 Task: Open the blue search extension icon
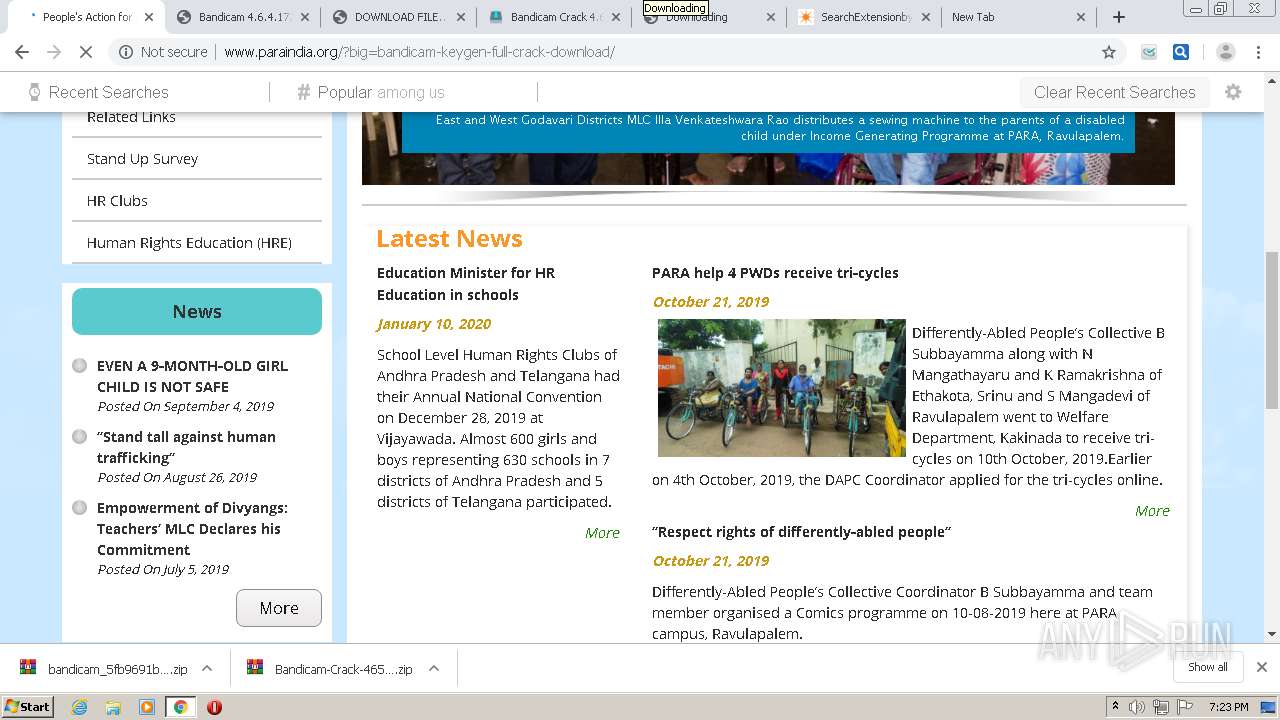coord(1181,52)
